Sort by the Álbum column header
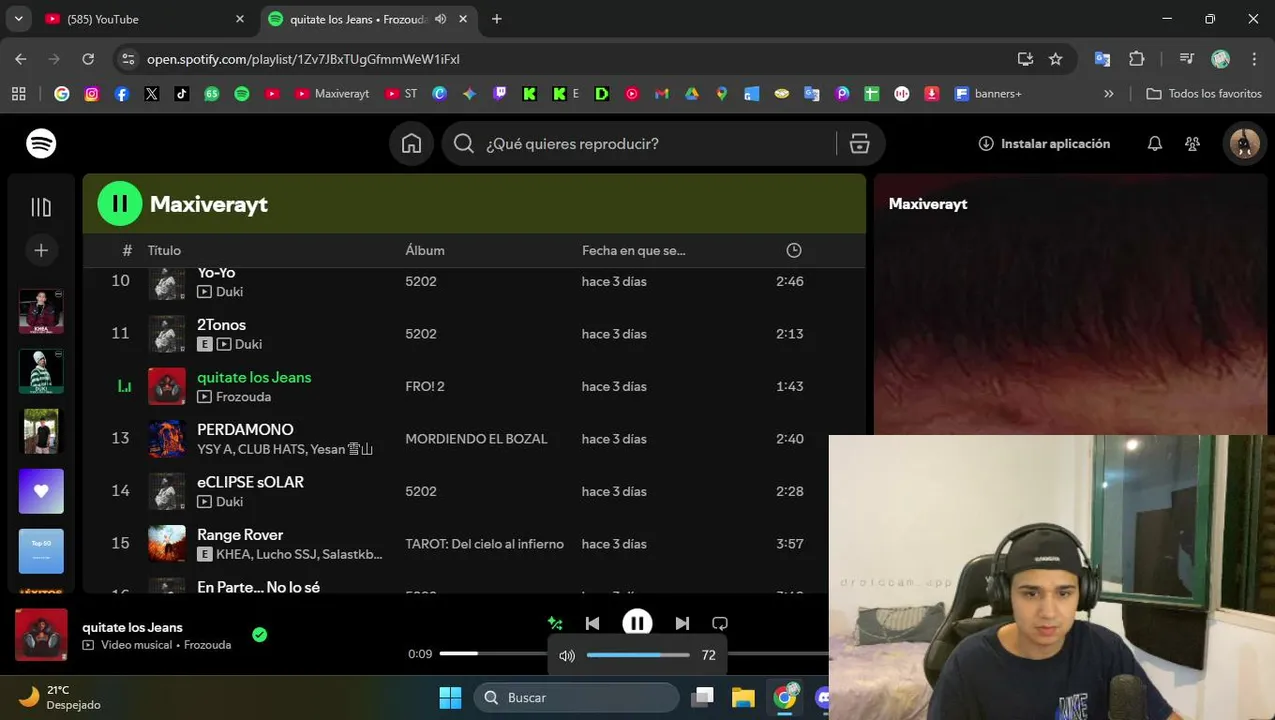The image size is (1275, 720). (x=425, y=250)
